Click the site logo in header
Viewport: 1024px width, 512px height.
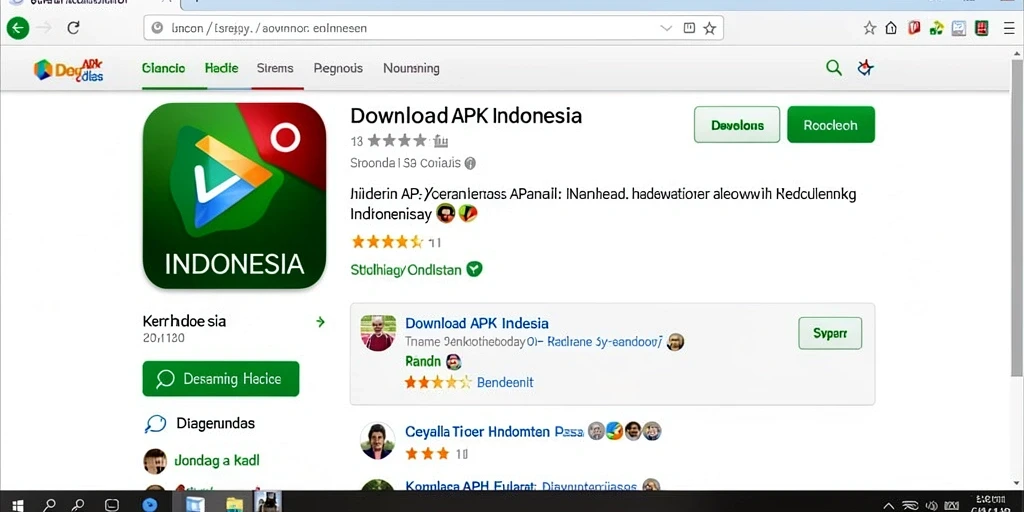(69, 69)
